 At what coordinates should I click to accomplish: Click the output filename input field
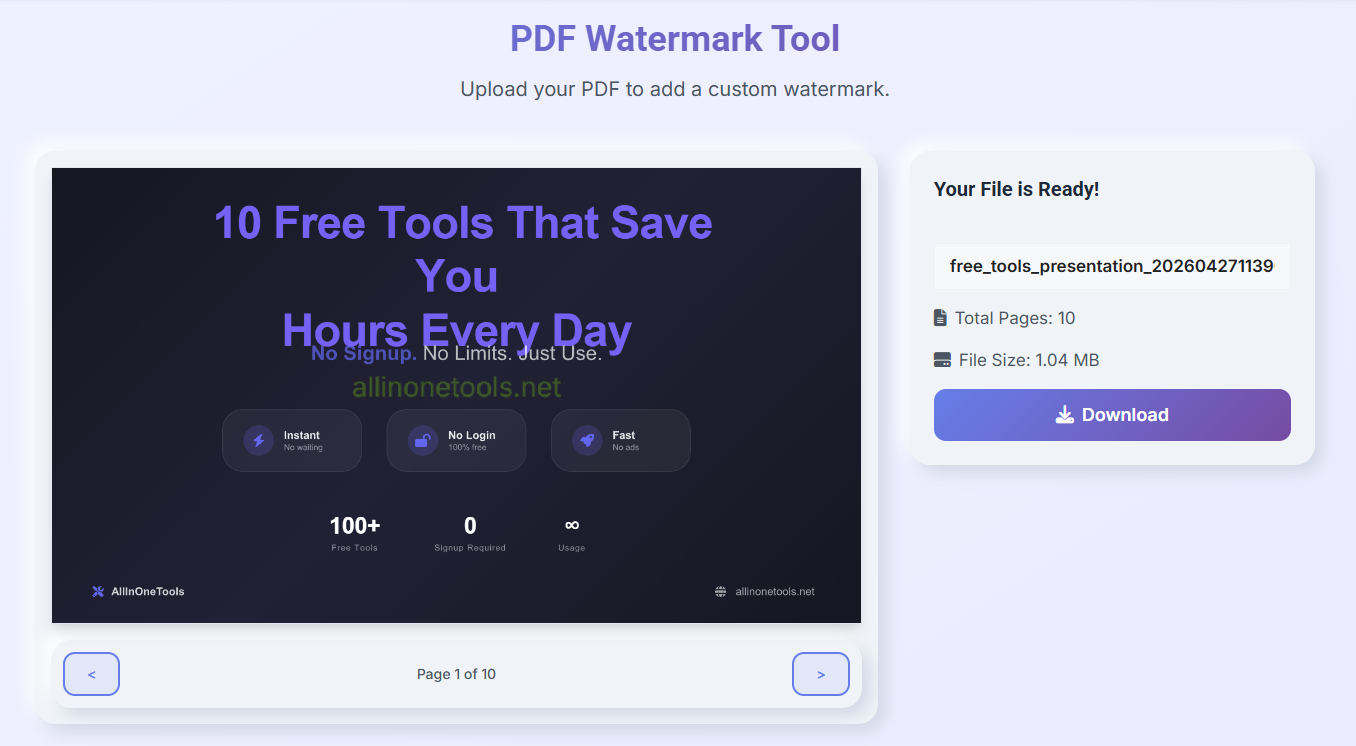(x=1112, y=266)
